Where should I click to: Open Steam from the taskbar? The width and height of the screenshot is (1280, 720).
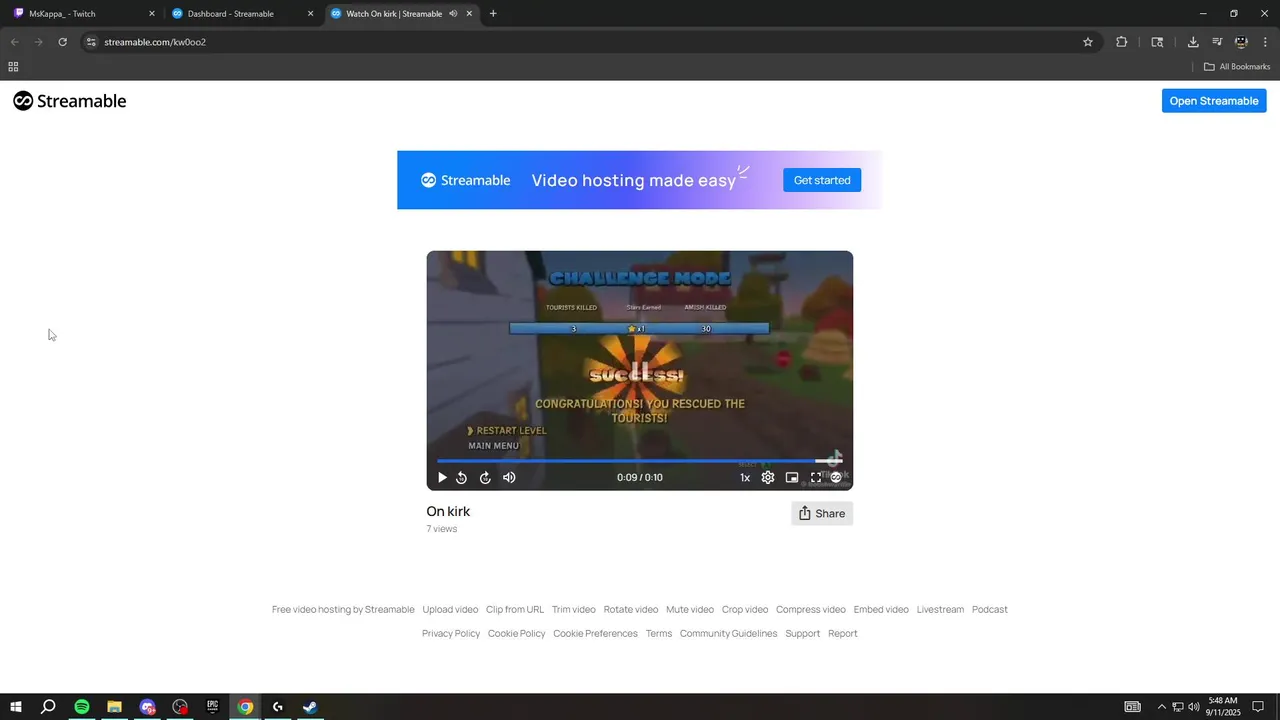pyautogui.click(x=310, y=707)
